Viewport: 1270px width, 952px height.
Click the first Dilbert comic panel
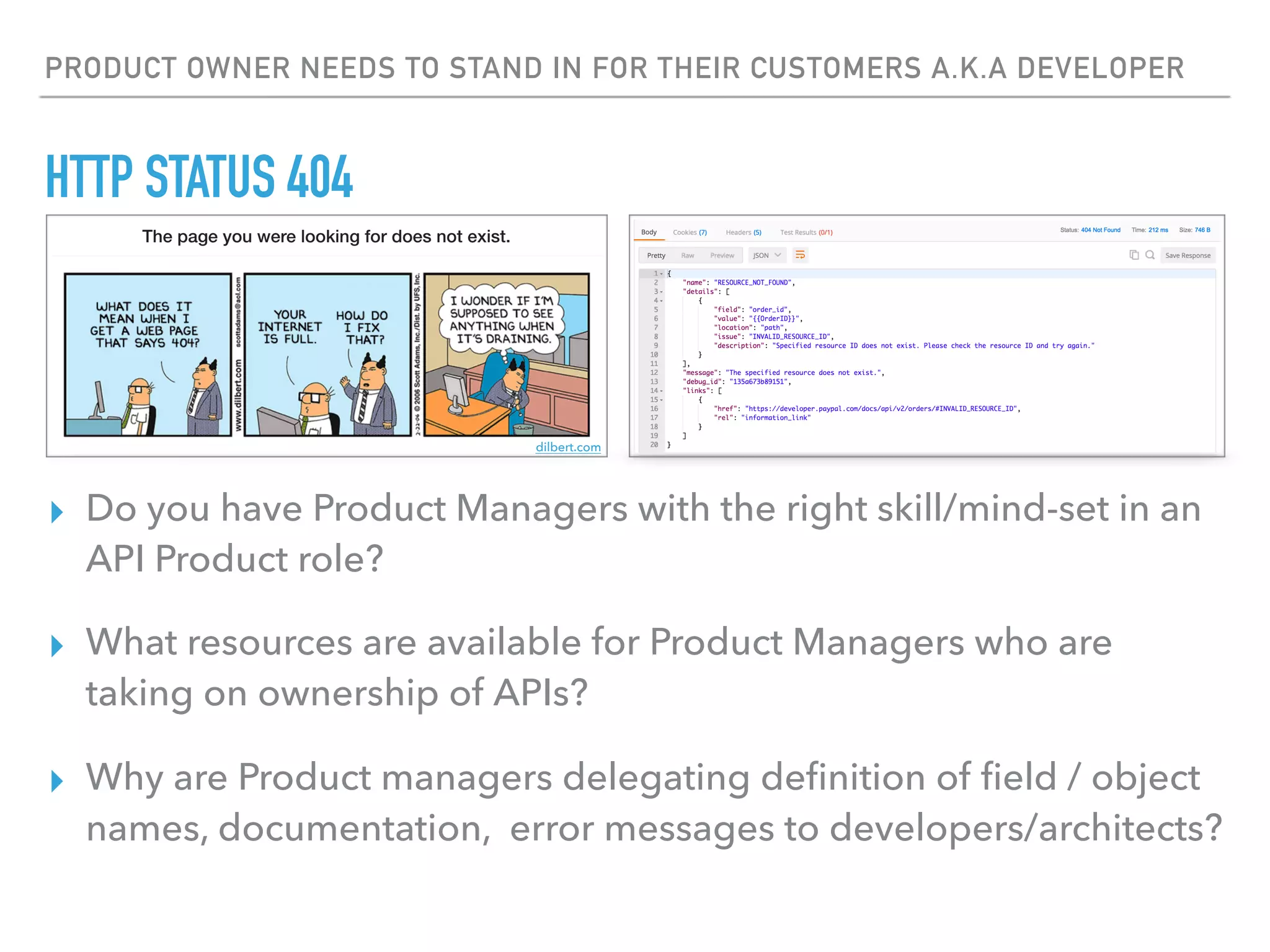(148, 355)
